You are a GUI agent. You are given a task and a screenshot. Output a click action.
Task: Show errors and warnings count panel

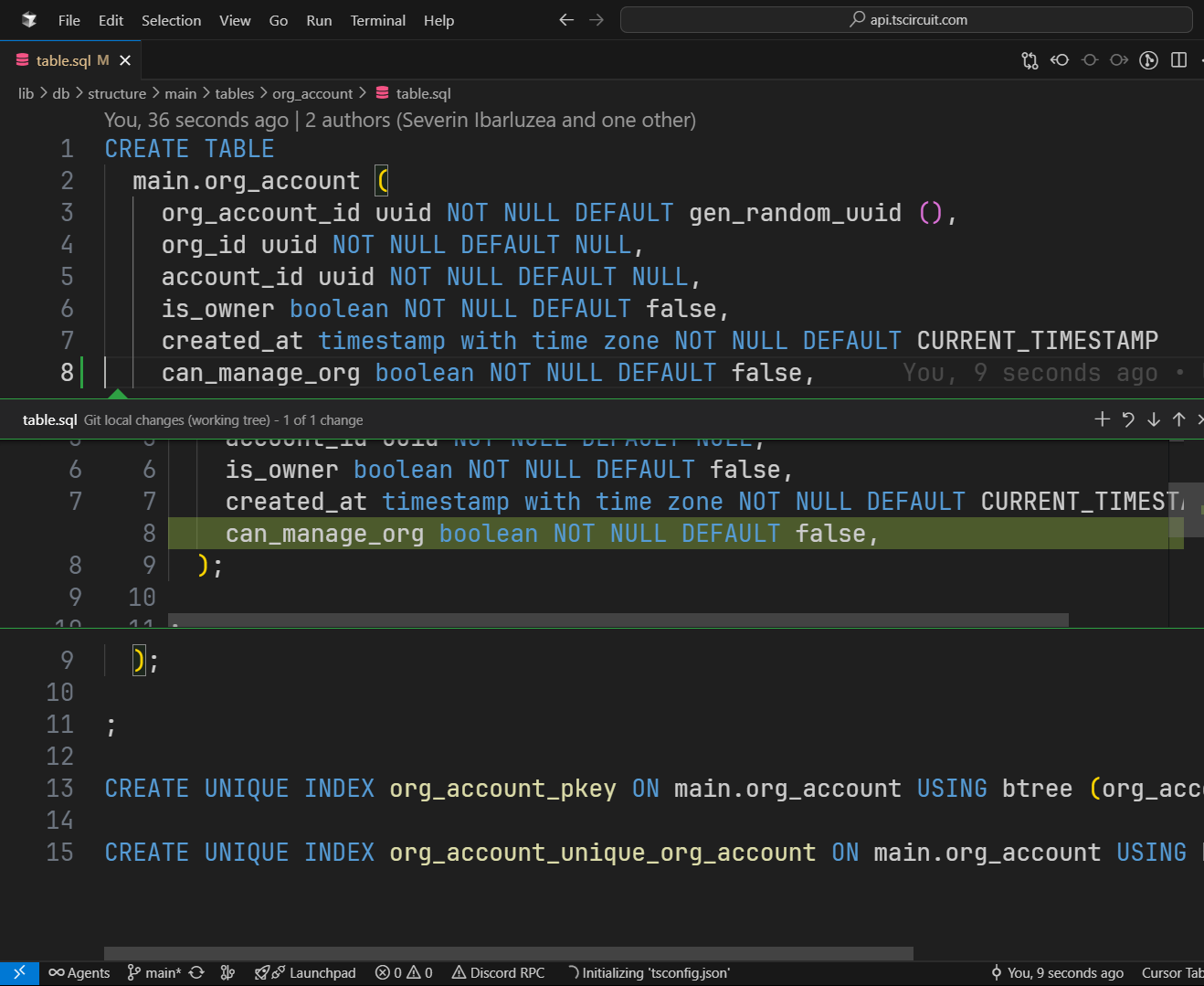405,973
